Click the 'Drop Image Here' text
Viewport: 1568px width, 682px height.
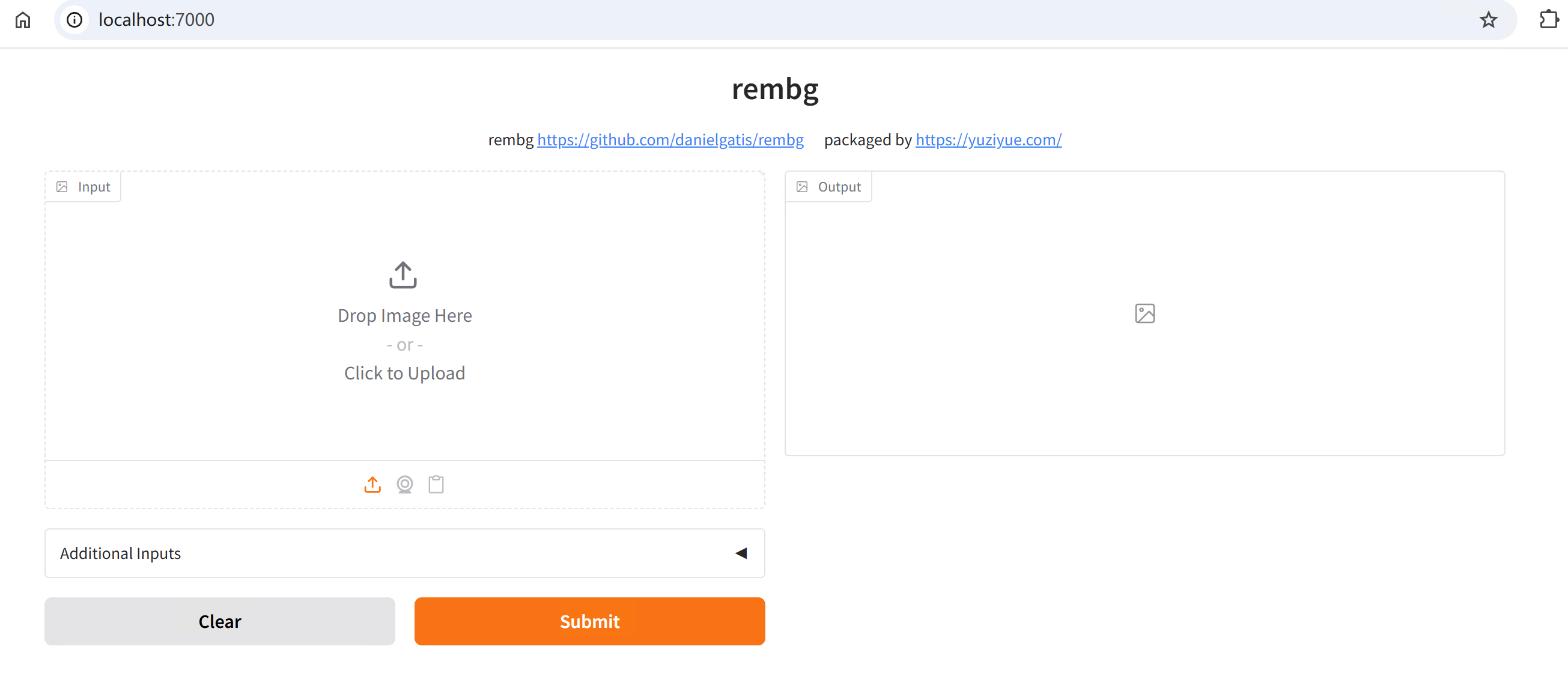click(404, 316)
